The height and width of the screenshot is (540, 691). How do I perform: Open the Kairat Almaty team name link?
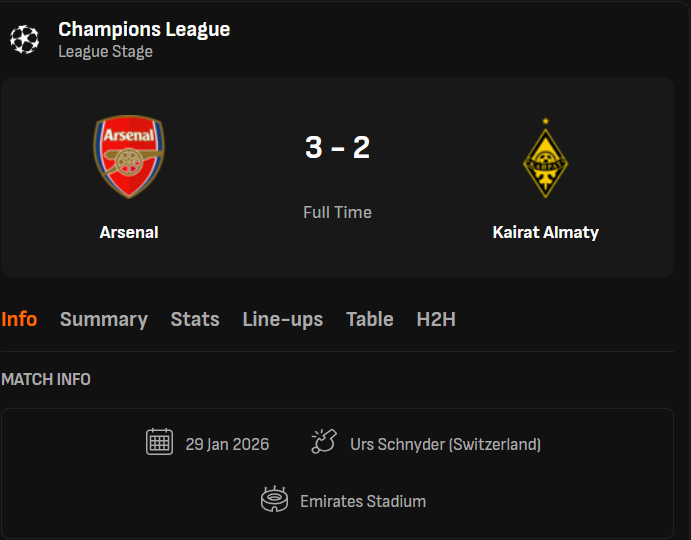coord(545,232)
